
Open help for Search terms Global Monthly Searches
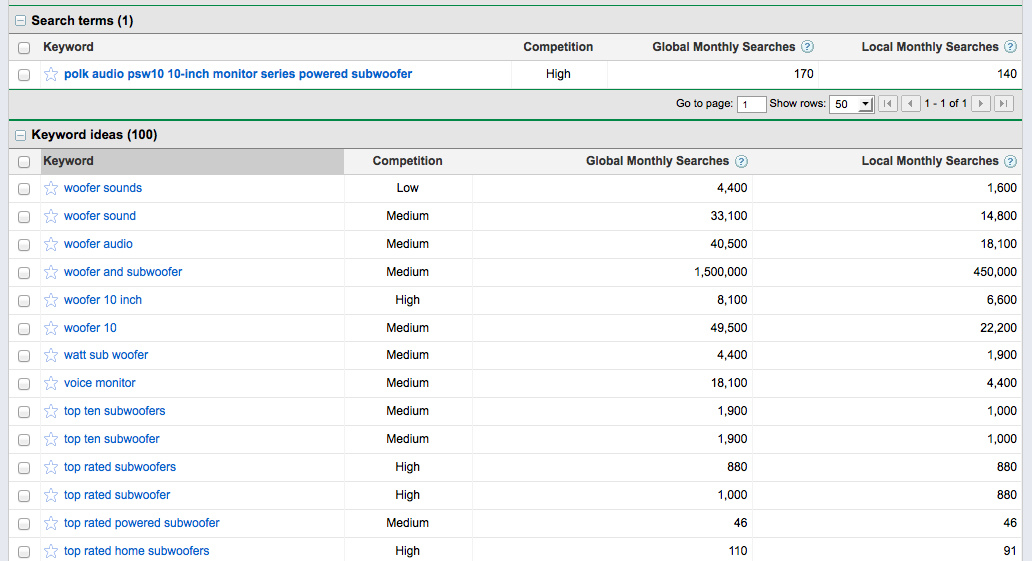[808, 47]
